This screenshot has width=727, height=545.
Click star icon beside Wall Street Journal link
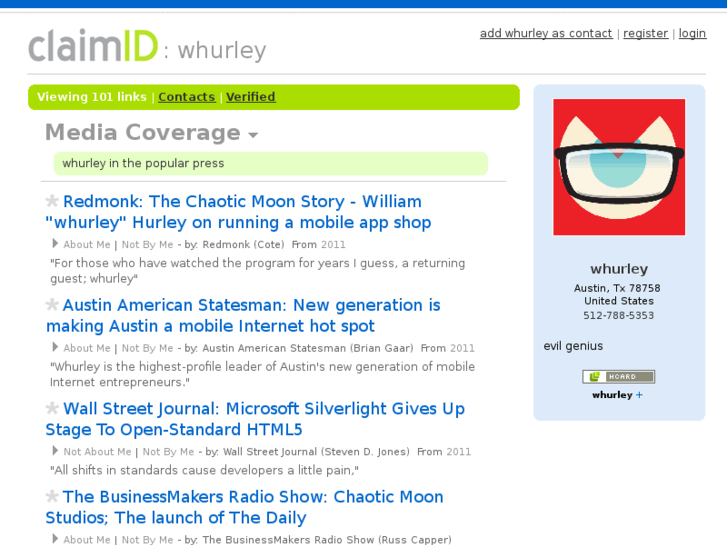click(52, 408)
